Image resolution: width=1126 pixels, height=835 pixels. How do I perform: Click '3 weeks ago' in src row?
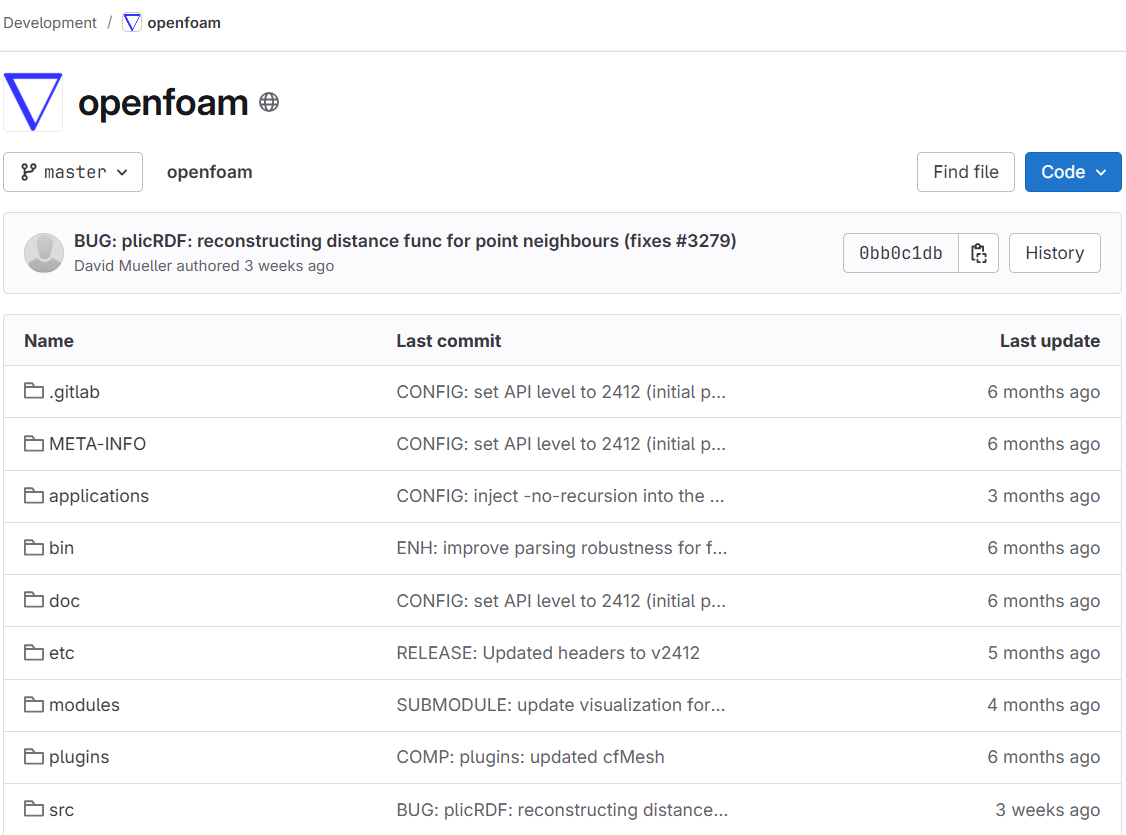point(1048,810)
